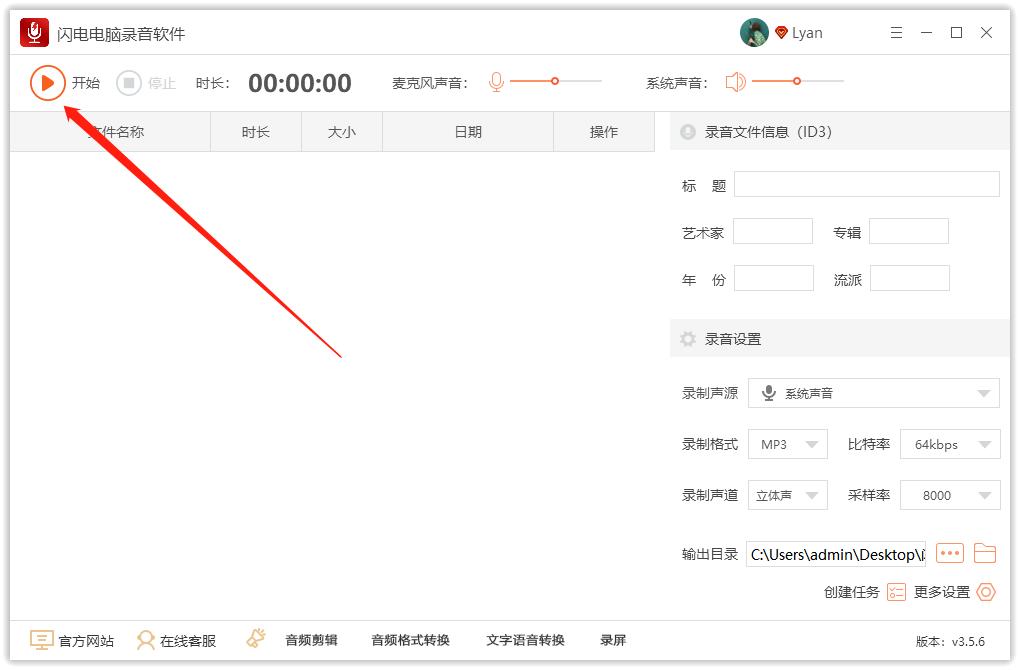The height and width of the screenshot is (670, 1020).
Task: Open the hamburger menu near the top right
Action: pyautogui.click(x=896, y=31)
